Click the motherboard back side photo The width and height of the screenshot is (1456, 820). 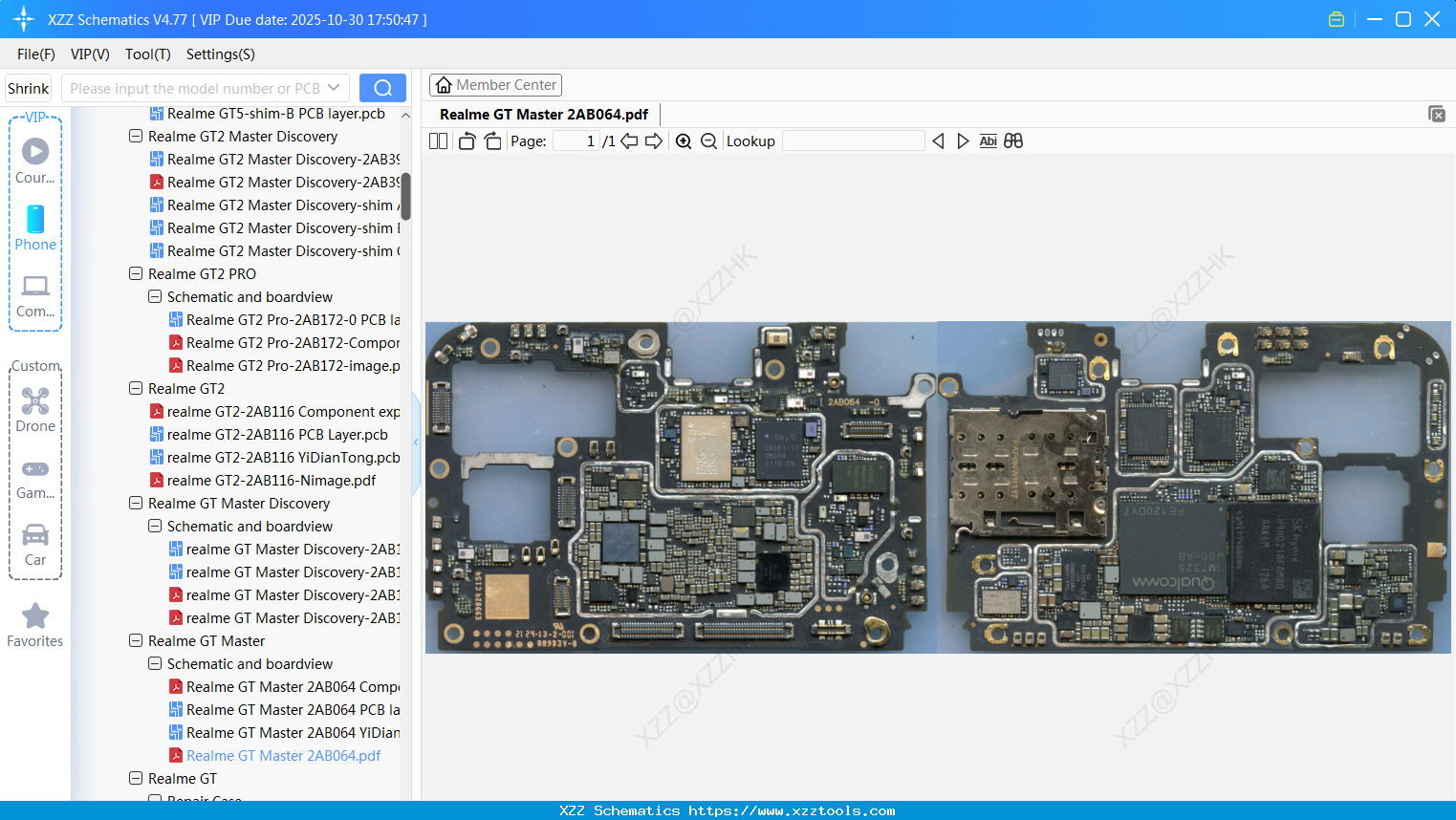1194,487
